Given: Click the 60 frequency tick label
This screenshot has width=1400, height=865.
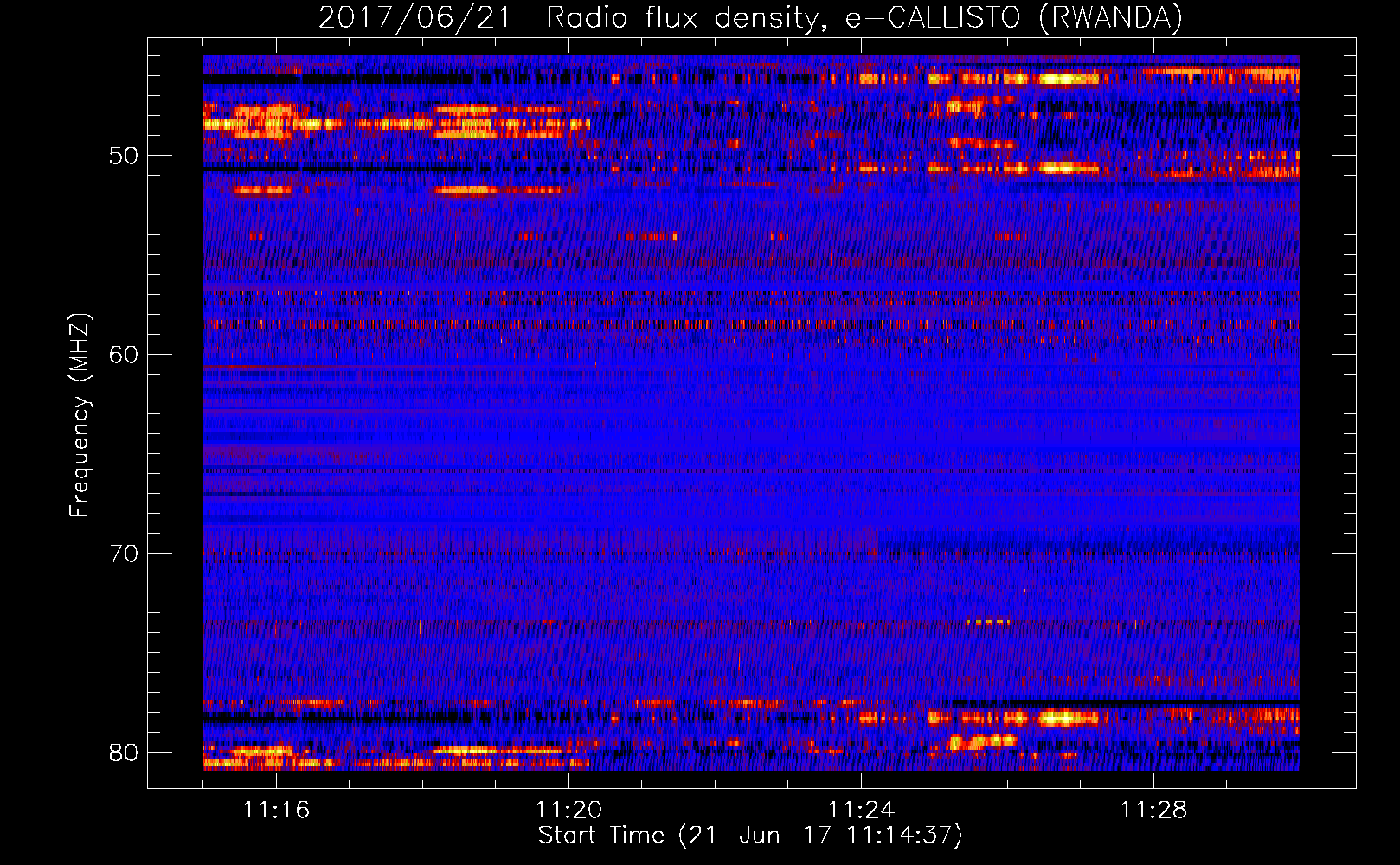Looking at the screenshot, I should 125,356.
